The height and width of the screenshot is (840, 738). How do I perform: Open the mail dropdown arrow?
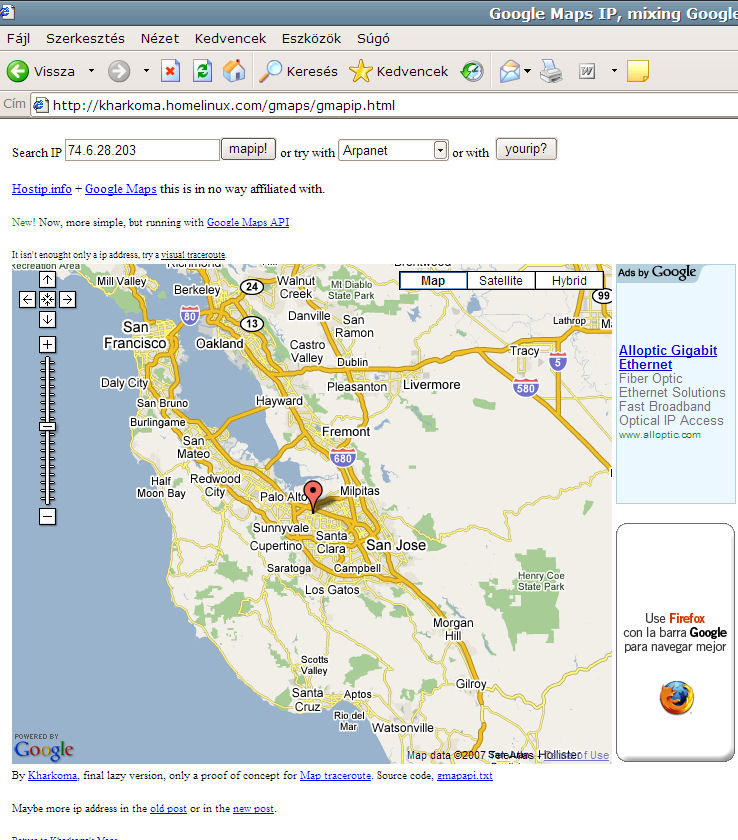tap(528, 71)
